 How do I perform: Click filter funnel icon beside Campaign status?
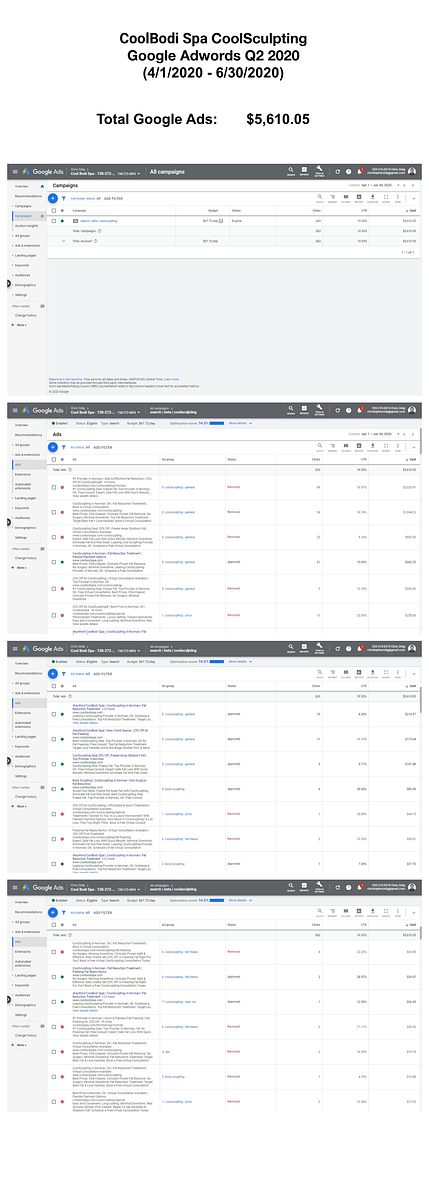tap(63, 198)
